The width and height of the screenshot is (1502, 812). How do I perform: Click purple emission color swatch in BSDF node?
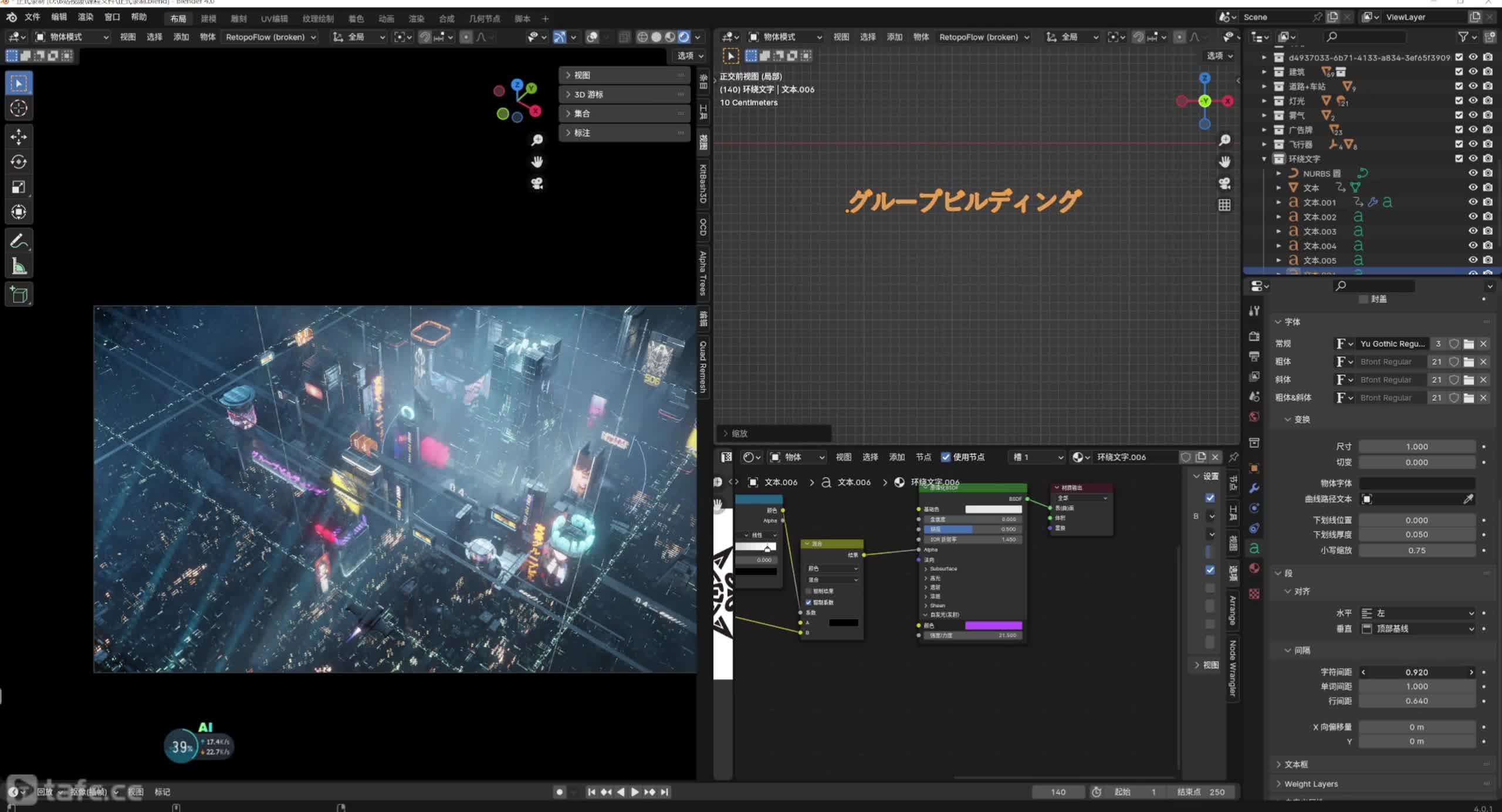tap(993, 625)
